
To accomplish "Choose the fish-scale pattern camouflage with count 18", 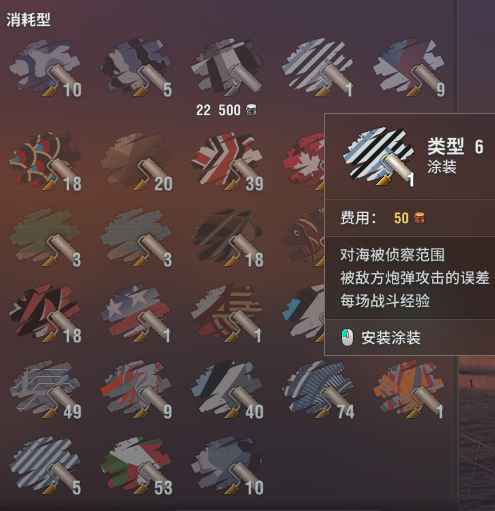I will [45, 162].
